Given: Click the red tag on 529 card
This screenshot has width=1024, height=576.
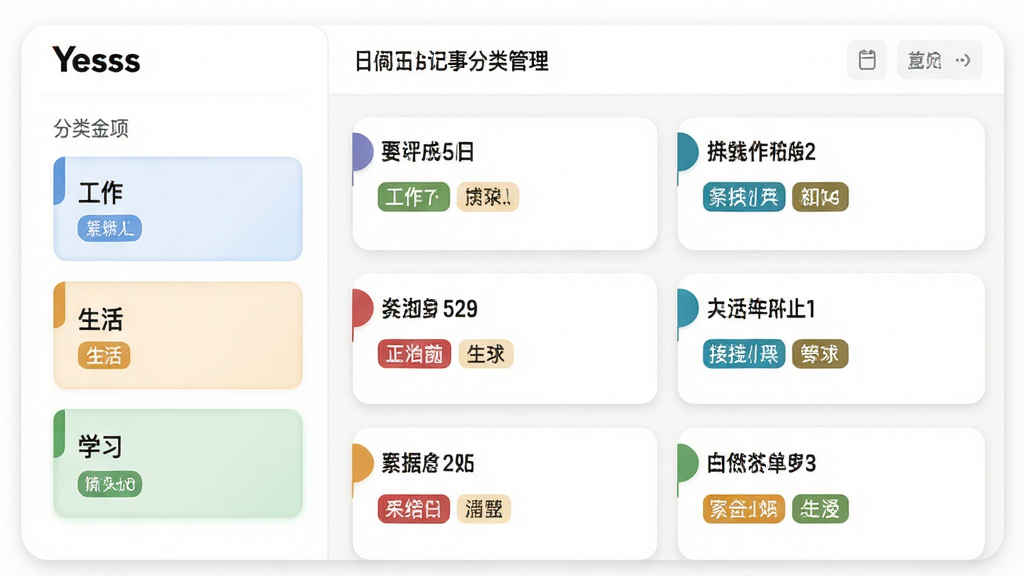Looking at the screenshot, I should coord(414,354).
